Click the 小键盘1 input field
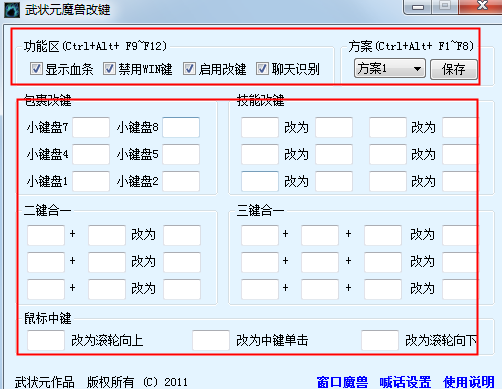The height and width of the screenshot is (389, 502). [x=91, y=181]
